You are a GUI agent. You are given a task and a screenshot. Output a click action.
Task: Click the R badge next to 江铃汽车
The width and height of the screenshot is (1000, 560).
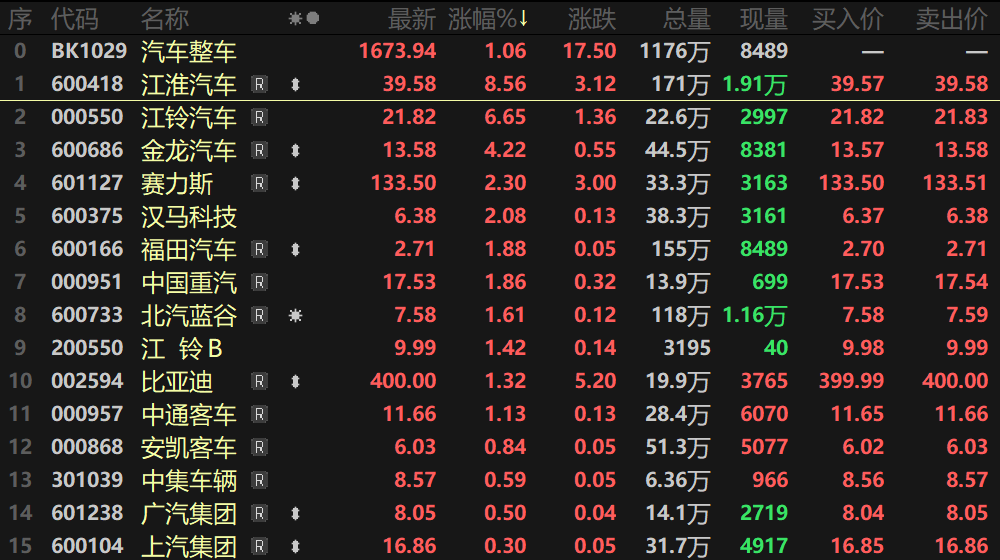point(260,117)
